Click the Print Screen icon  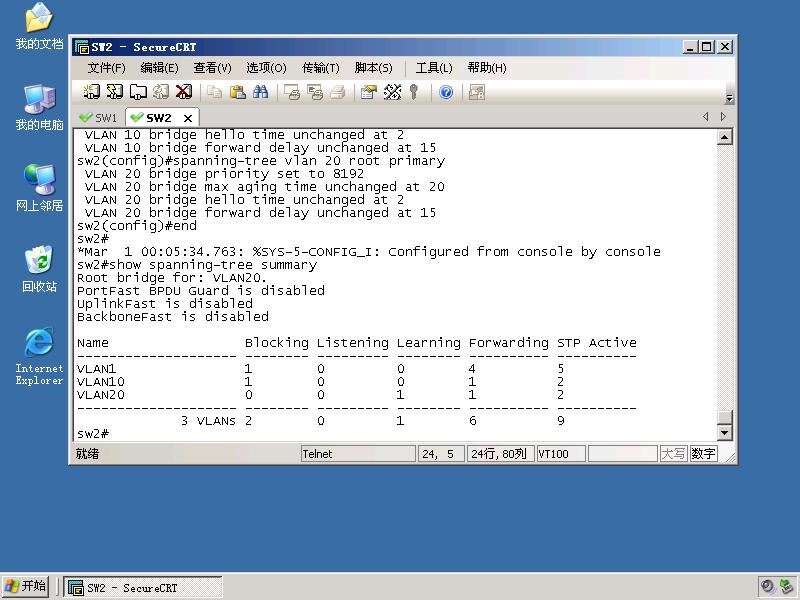pos(292,92)
